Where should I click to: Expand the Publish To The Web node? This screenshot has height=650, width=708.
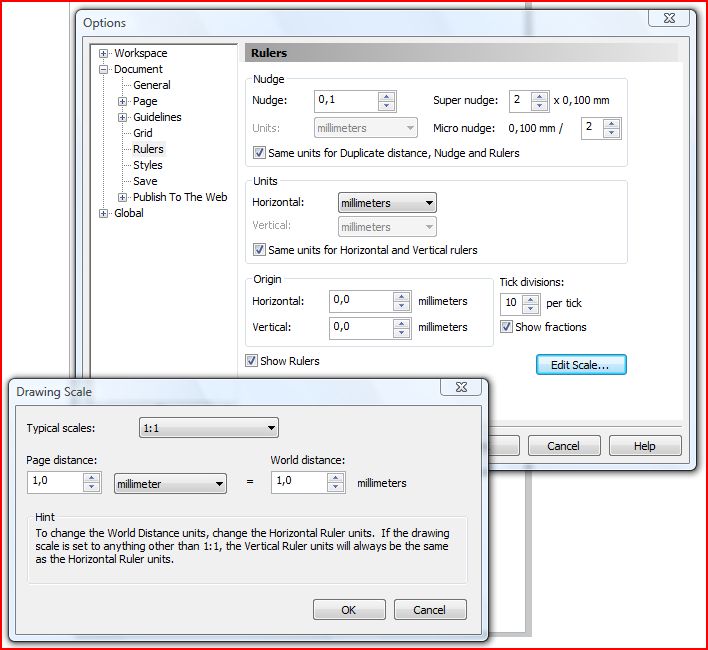click(122, 197)
